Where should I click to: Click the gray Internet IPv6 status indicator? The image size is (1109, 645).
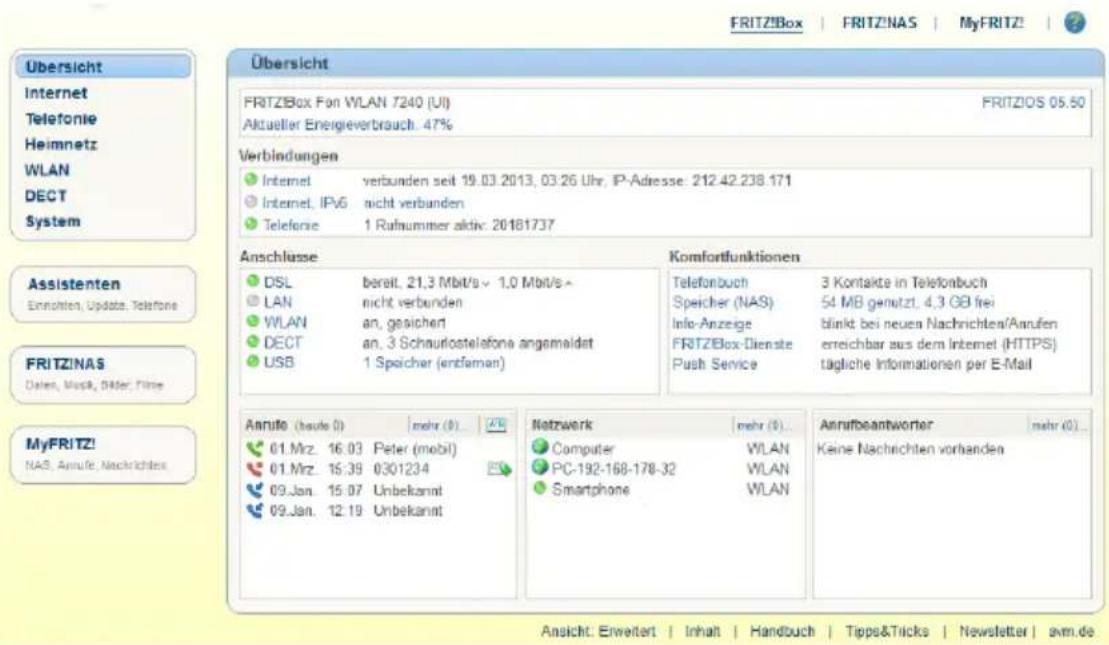[251, 202]
